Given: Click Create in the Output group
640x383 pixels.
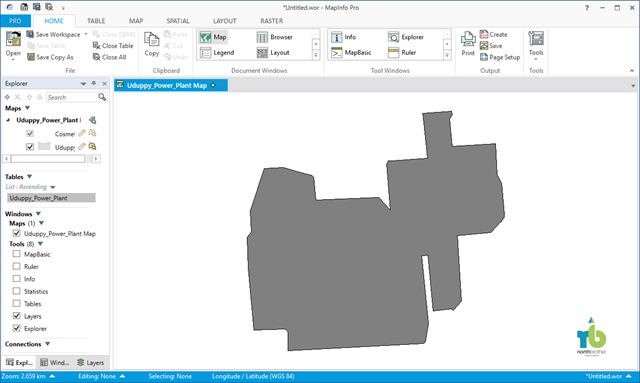Looking at the screenshot, I should pos(493,34).
